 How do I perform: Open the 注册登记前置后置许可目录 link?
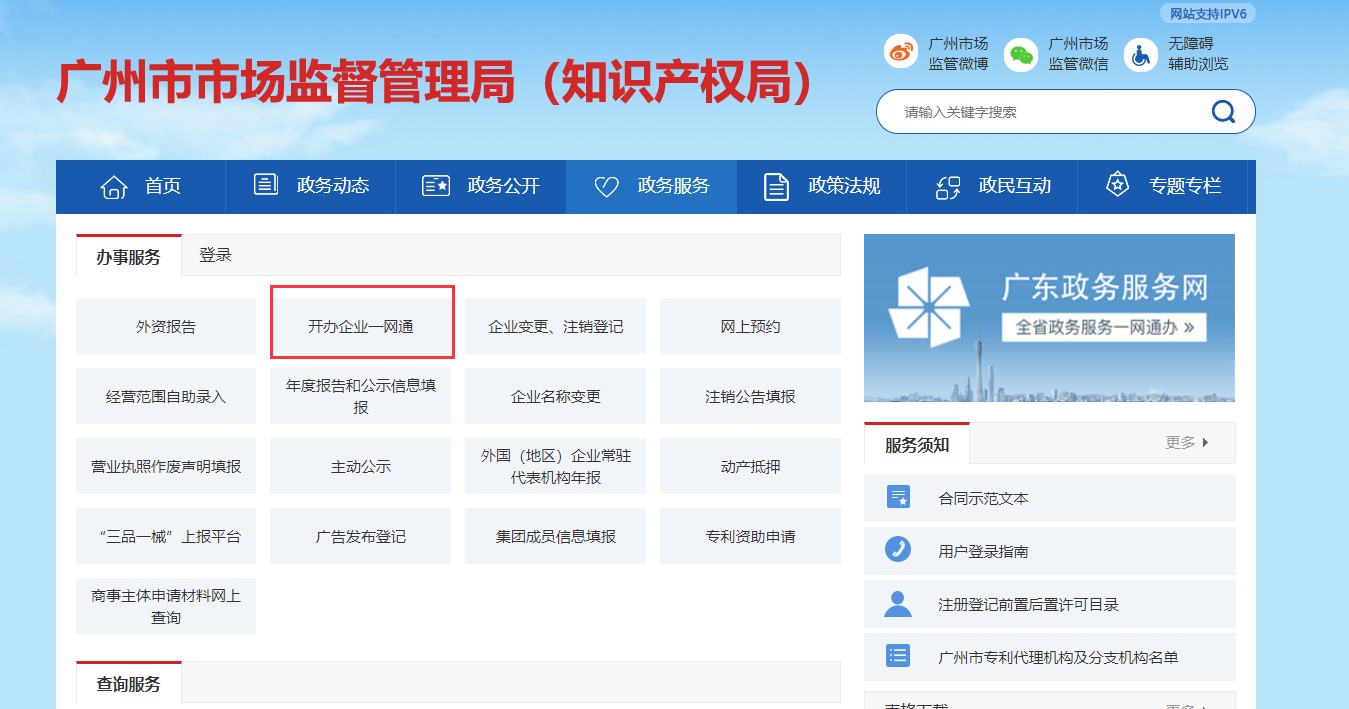tap(1028, 604)
